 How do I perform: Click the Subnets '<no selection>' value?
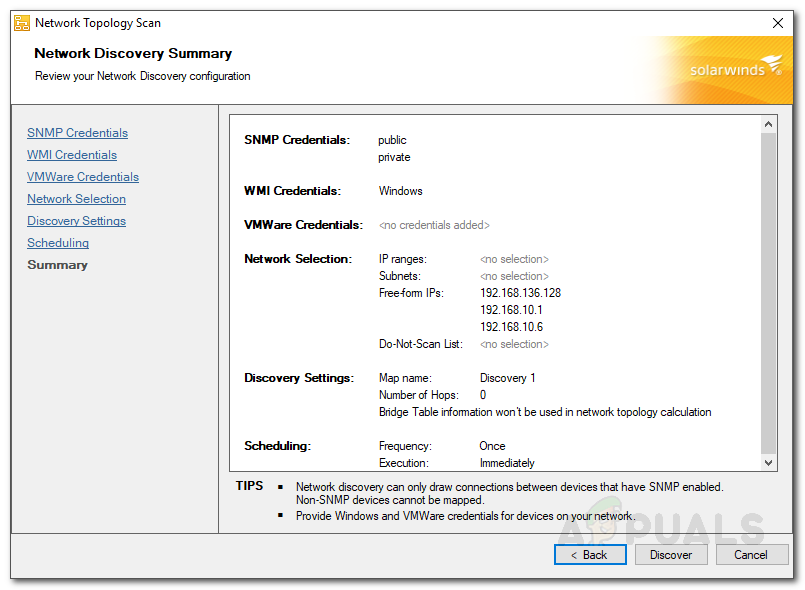[514, 276]
